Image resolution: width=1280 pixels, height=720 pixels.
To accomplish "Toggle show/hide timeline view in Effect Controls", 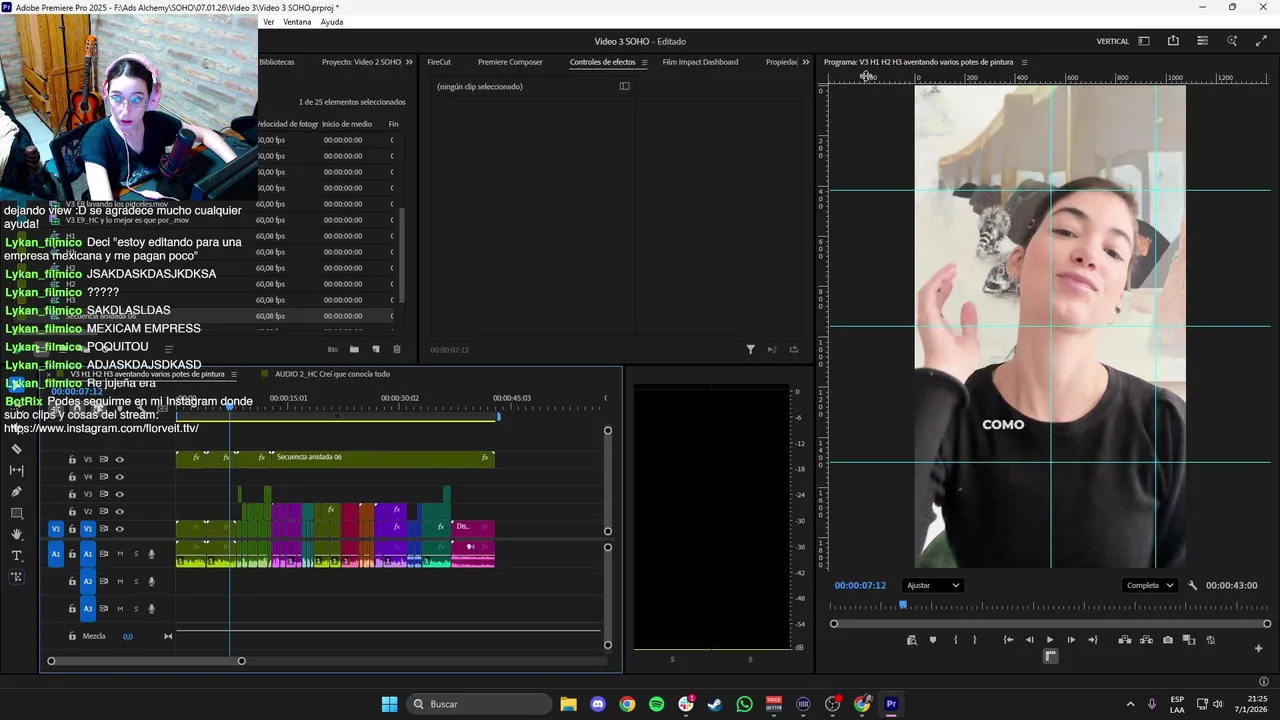I will (x=624, y=86).
